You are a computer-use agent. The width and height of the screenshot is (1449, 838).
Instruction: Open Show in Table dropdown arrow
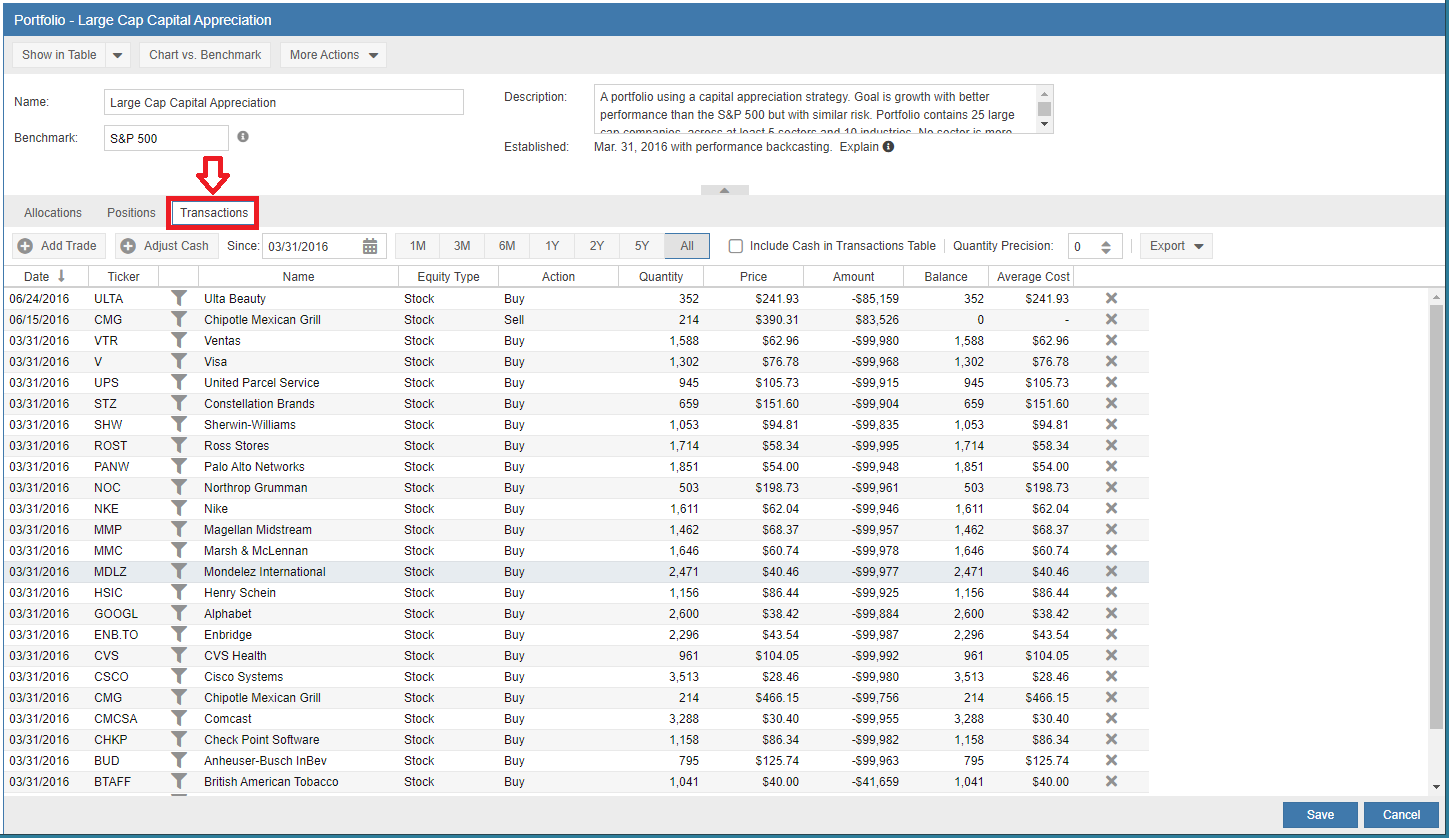tap(117, 55)
